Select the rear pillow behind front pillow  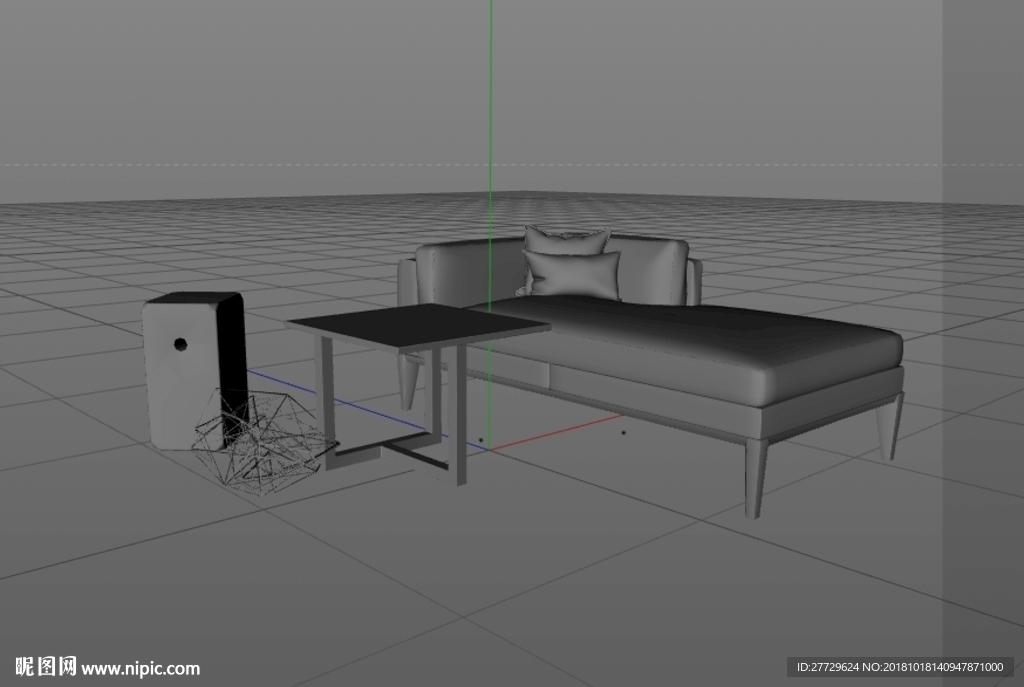pyautogui.click(x=567, y=241)
